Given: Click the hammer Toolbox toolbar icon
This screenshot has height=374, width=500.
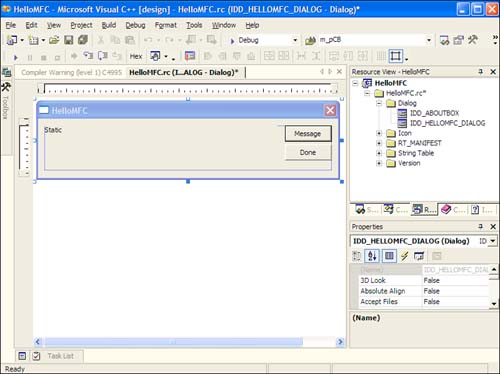Looking at the screenshot, I should (473, 40).
